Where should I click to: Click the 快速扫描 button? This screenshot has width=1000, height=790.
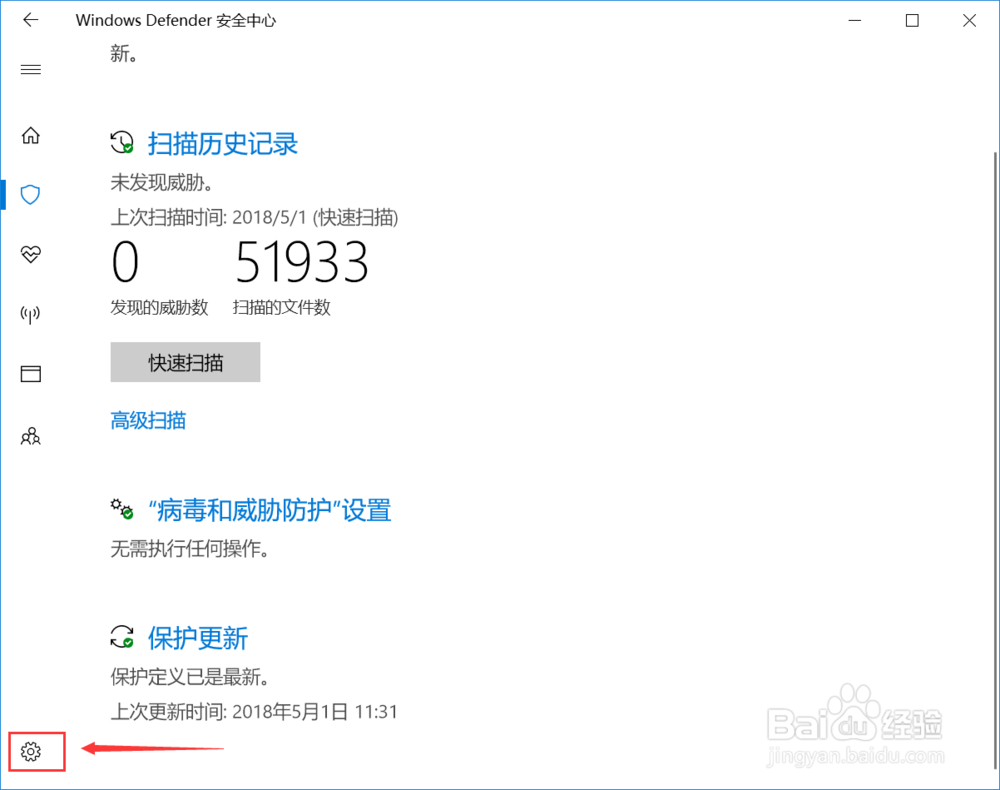click(186, 362)
